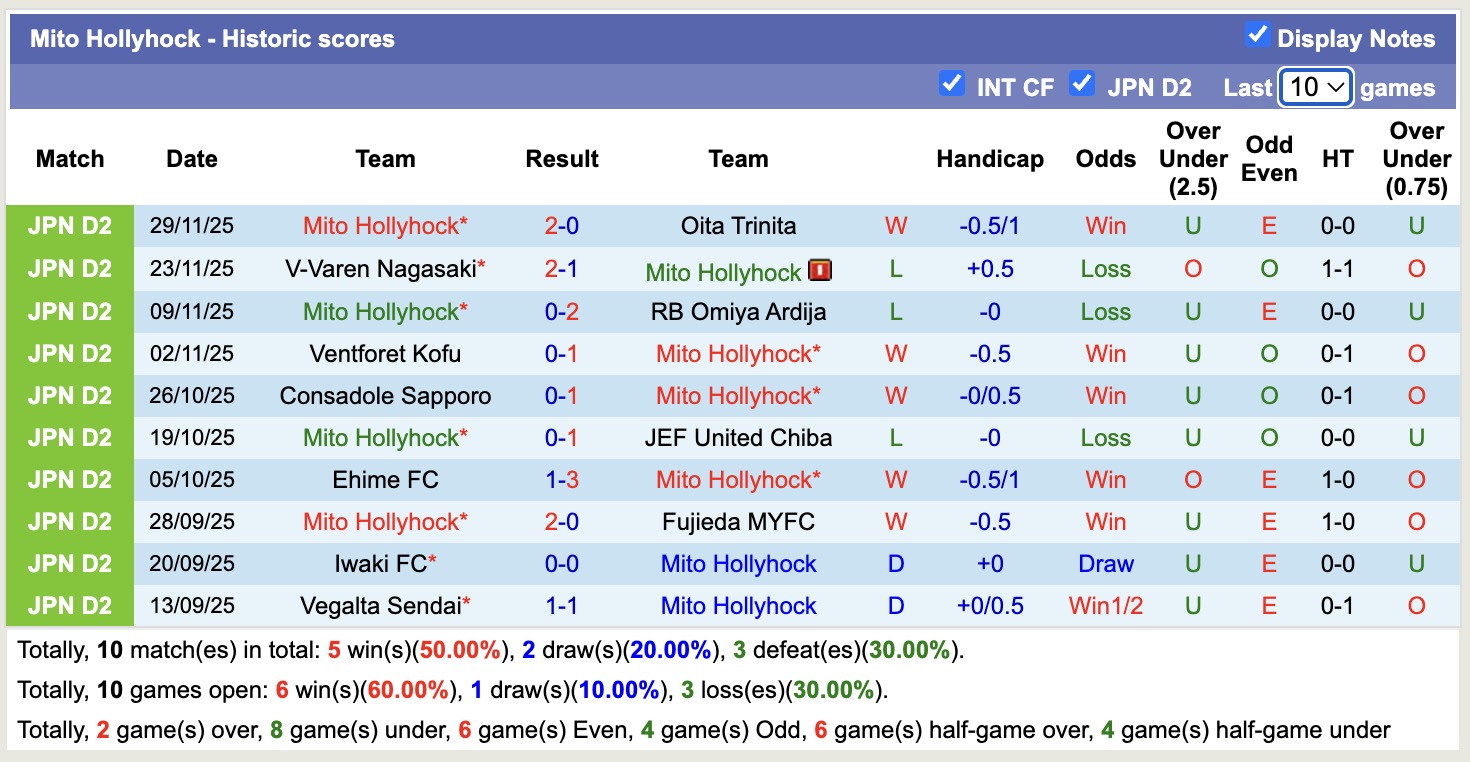Click the 2-0 result against Fujieda MYFC
Viewport: 1470px width, 762px height.
562,521
